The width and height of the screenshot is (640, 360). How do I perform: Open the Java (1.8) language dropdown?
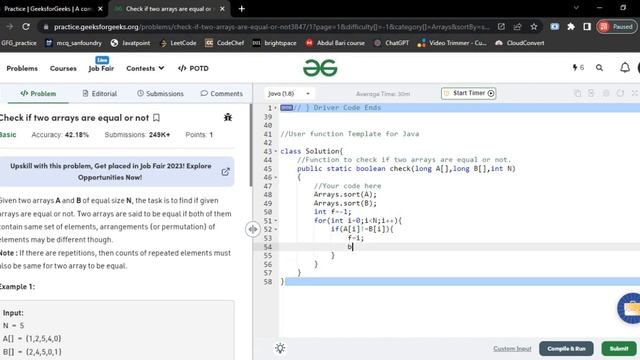[289, 93]
